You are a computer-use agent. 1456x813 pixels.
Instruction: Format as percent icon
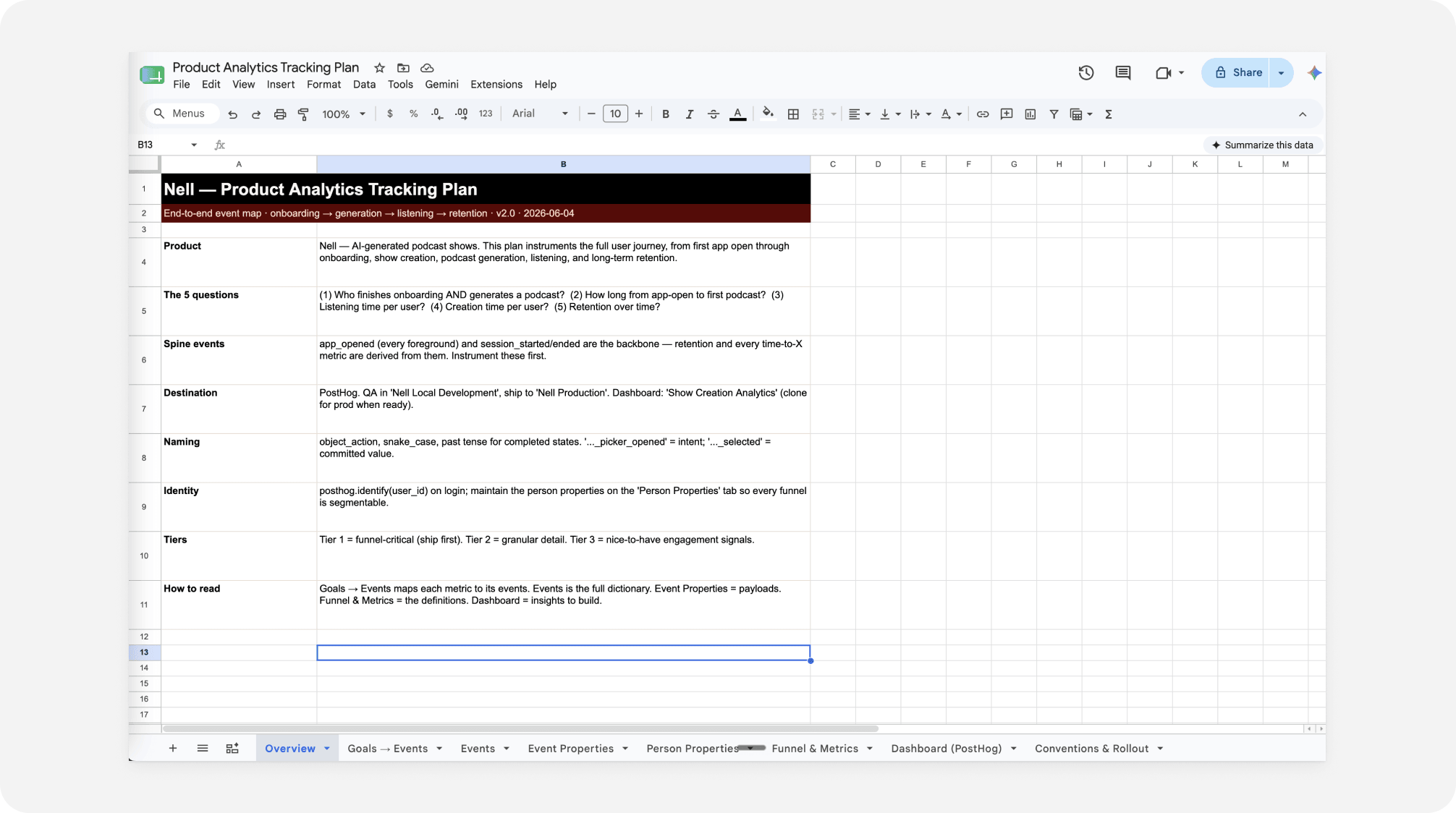pyautogui.click(x=413, y=114)
